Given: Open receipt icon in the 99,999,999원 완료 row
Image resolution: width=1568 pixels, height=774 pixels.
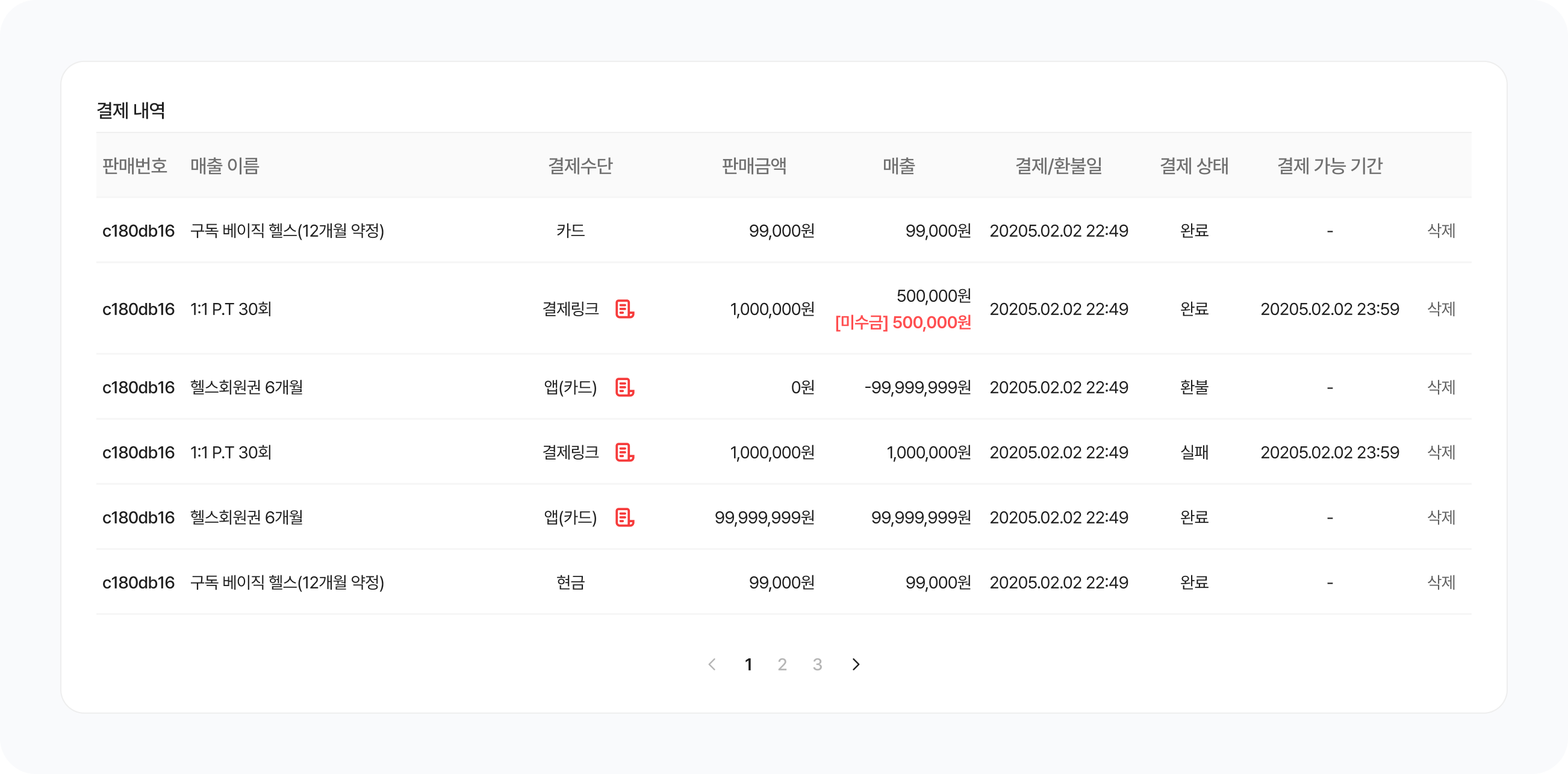Looking at the screenshot, I should coord(624,517).
